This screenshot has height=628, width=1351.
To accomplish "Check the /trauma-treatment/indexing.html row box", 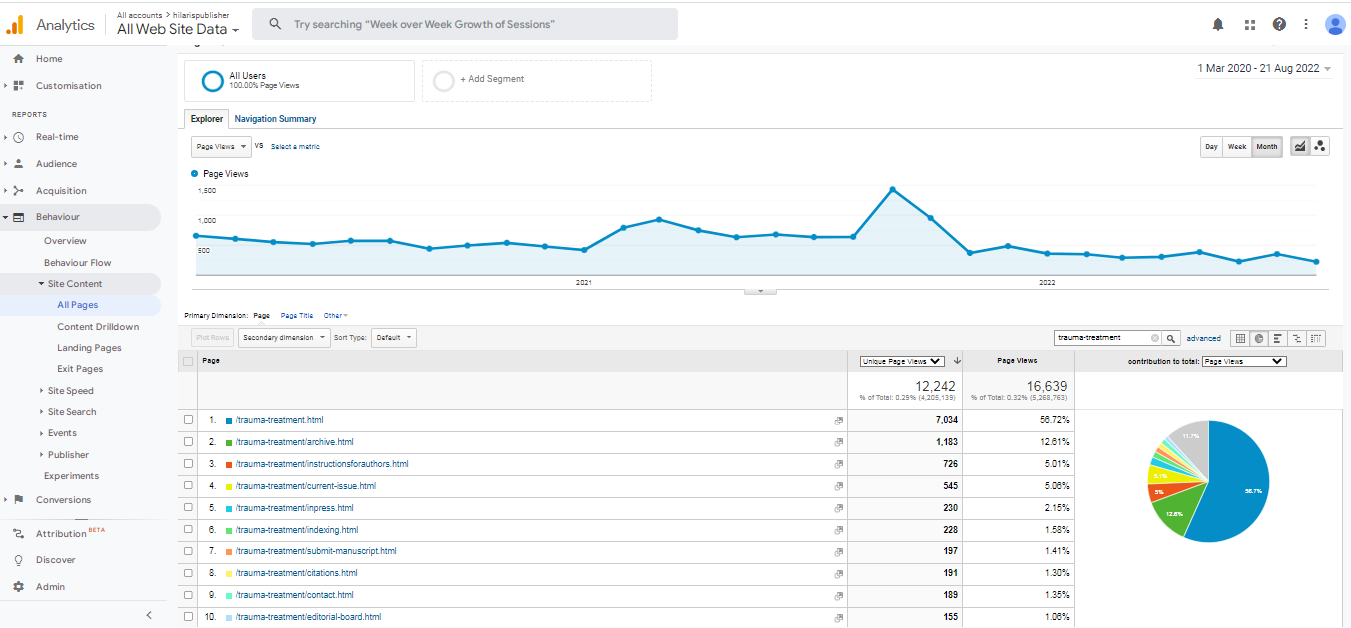I will (x=189, y=530).
